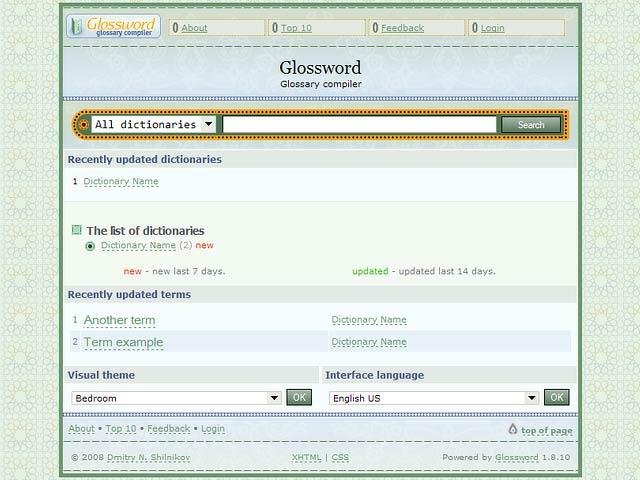Expand the All dictionaries dropdown
Screen dimensions: 640x480
click(x=154, y=124)
